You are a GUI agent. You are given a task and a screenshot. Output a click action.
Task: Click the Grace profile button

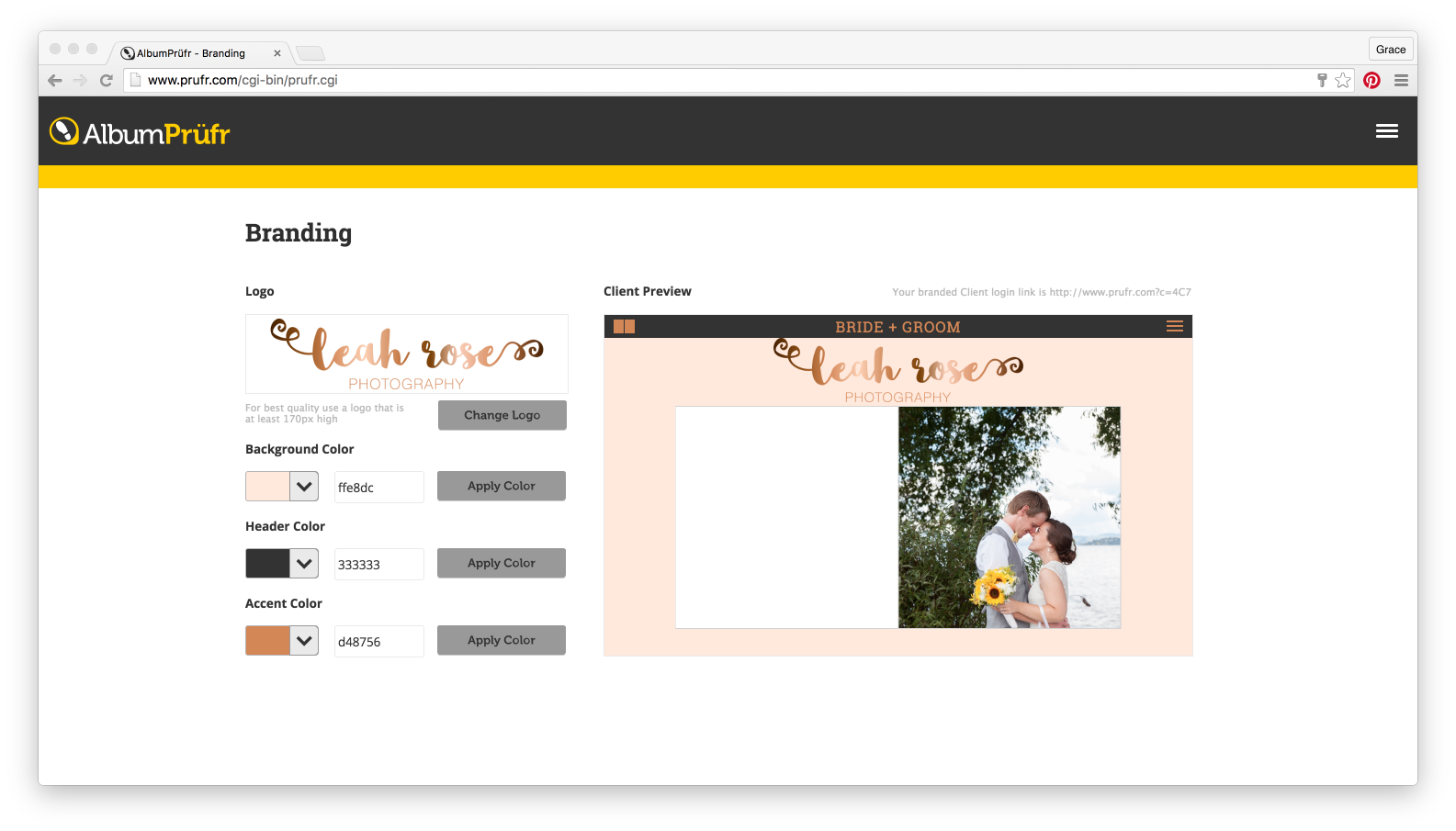[1390, 50]
